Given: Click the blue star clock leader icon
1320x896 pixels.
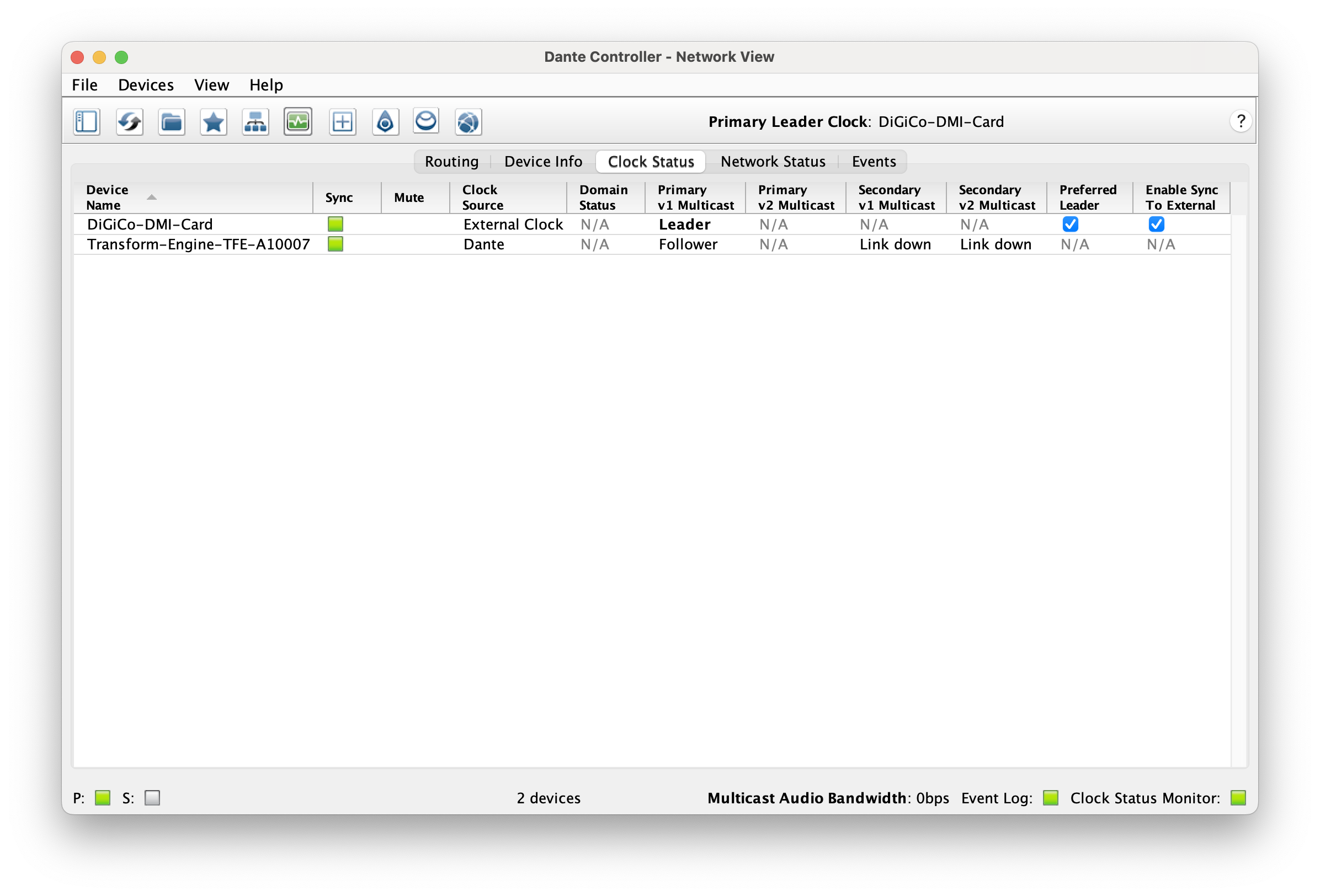Looking at the screenshot, I should click(x=214, y=122).
